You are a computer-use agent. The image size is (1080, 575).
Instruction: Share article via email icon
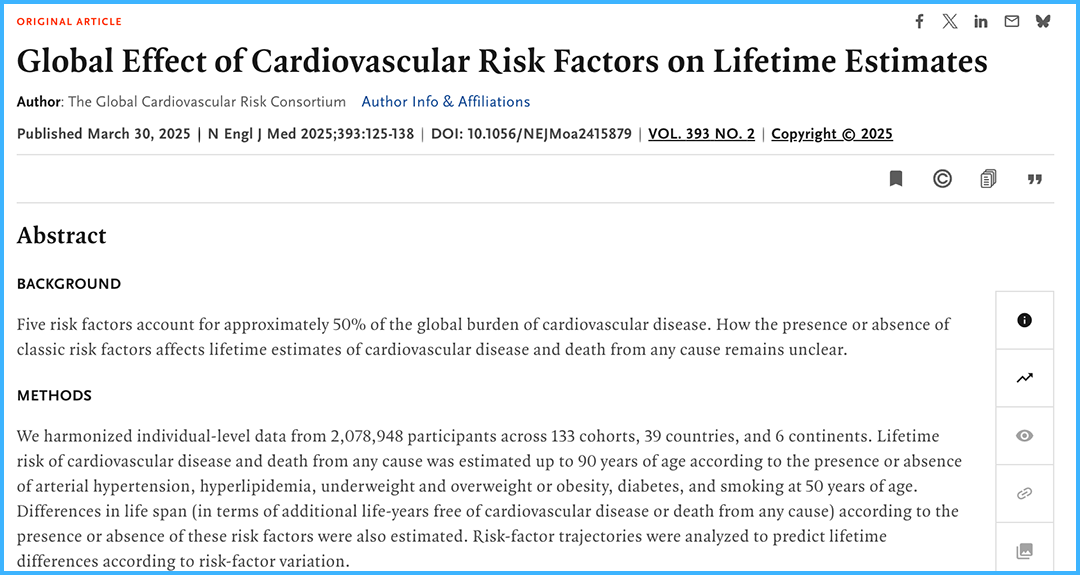[x=1012, y=21]
